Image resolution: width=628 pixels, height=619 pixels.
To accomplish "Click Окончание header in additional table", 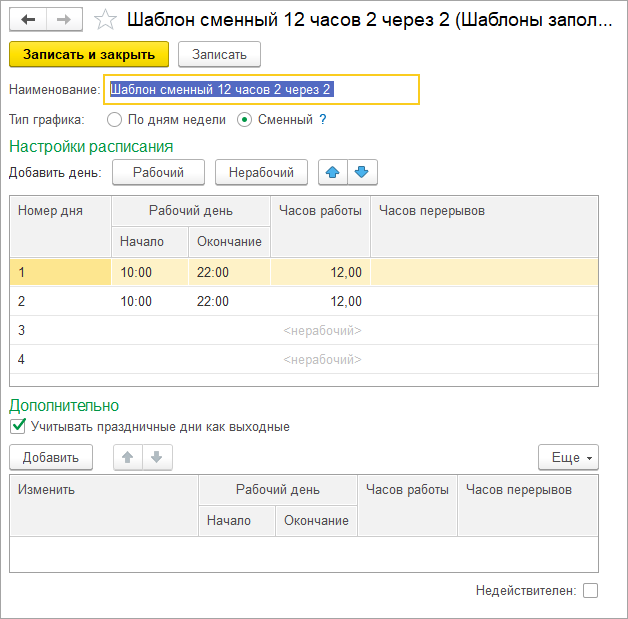I will pos(316,521).
